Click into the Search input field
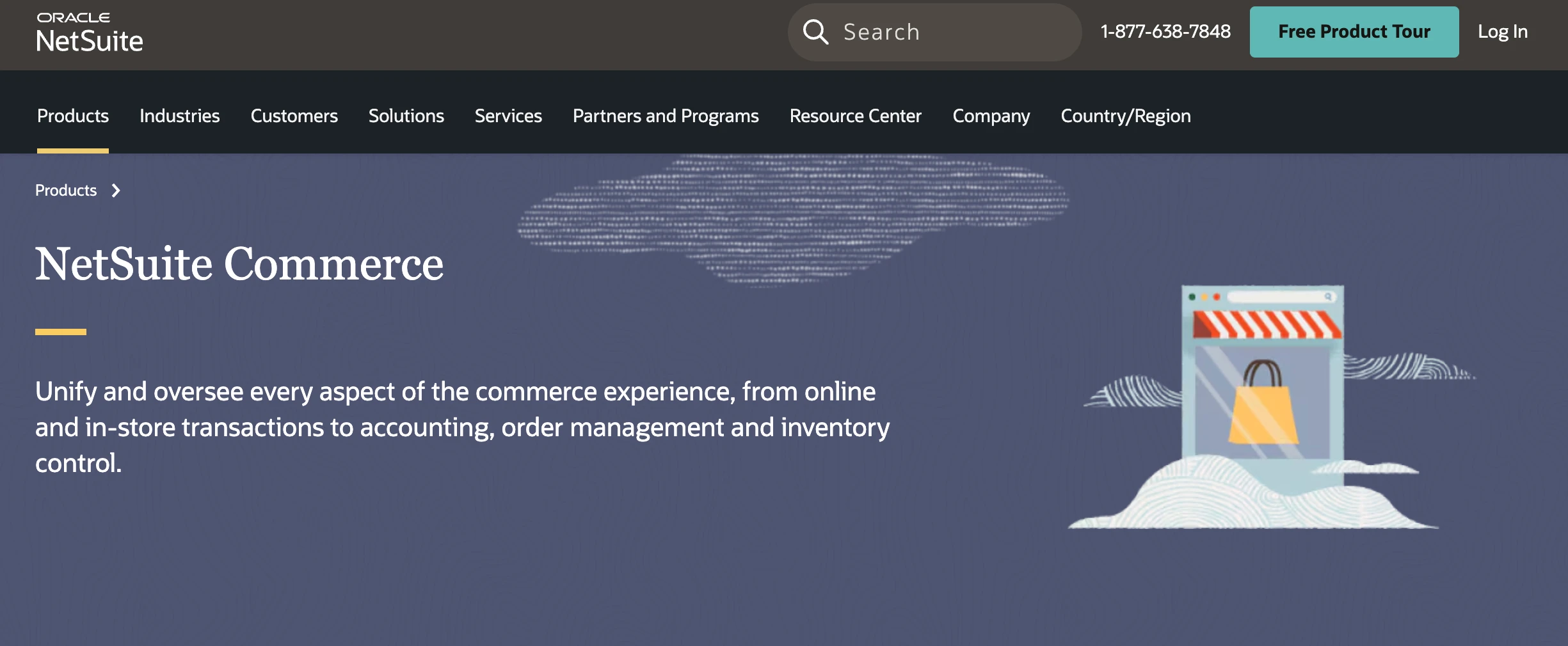The height and width of the screenshot is (646, 1568). (x=934, y=32)
